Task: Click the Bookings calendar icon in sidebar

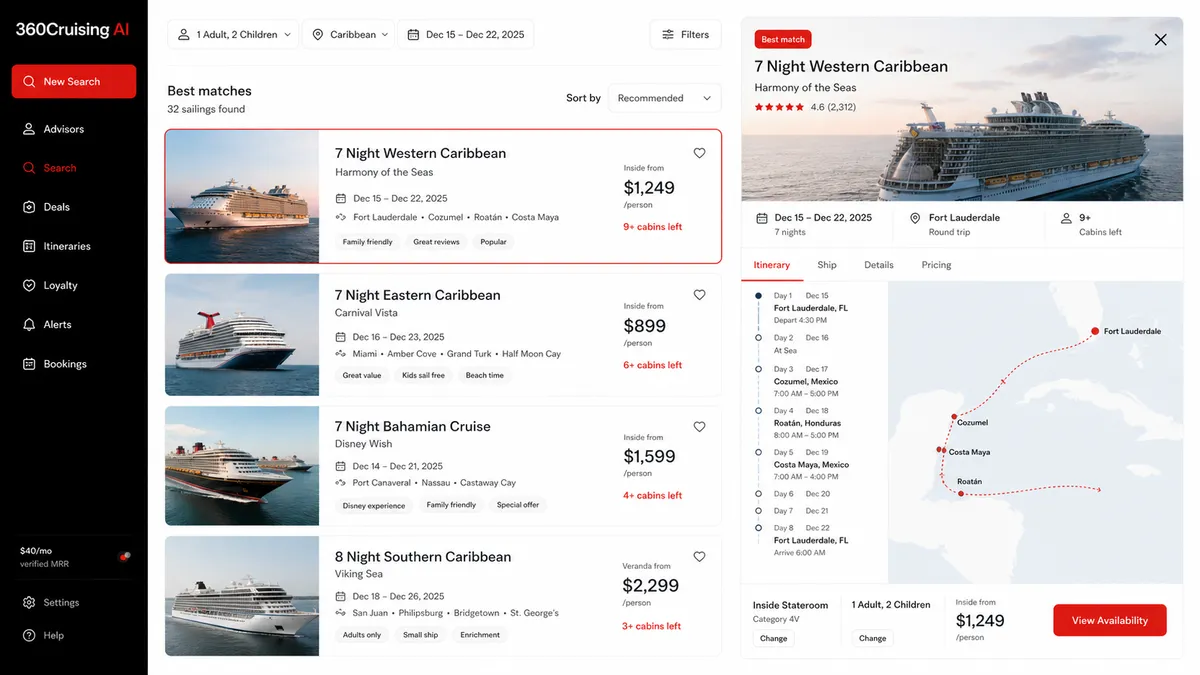Action: (x=29, y=364)
